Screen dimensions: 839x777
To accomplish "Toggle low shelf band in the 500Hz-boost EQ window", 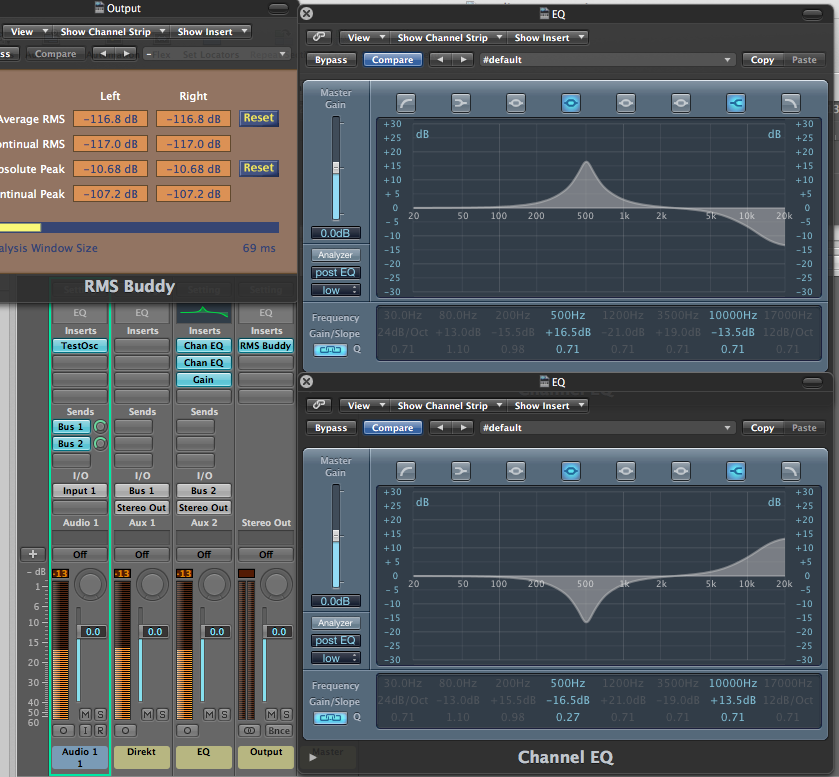I will click(x=461, y=103).
